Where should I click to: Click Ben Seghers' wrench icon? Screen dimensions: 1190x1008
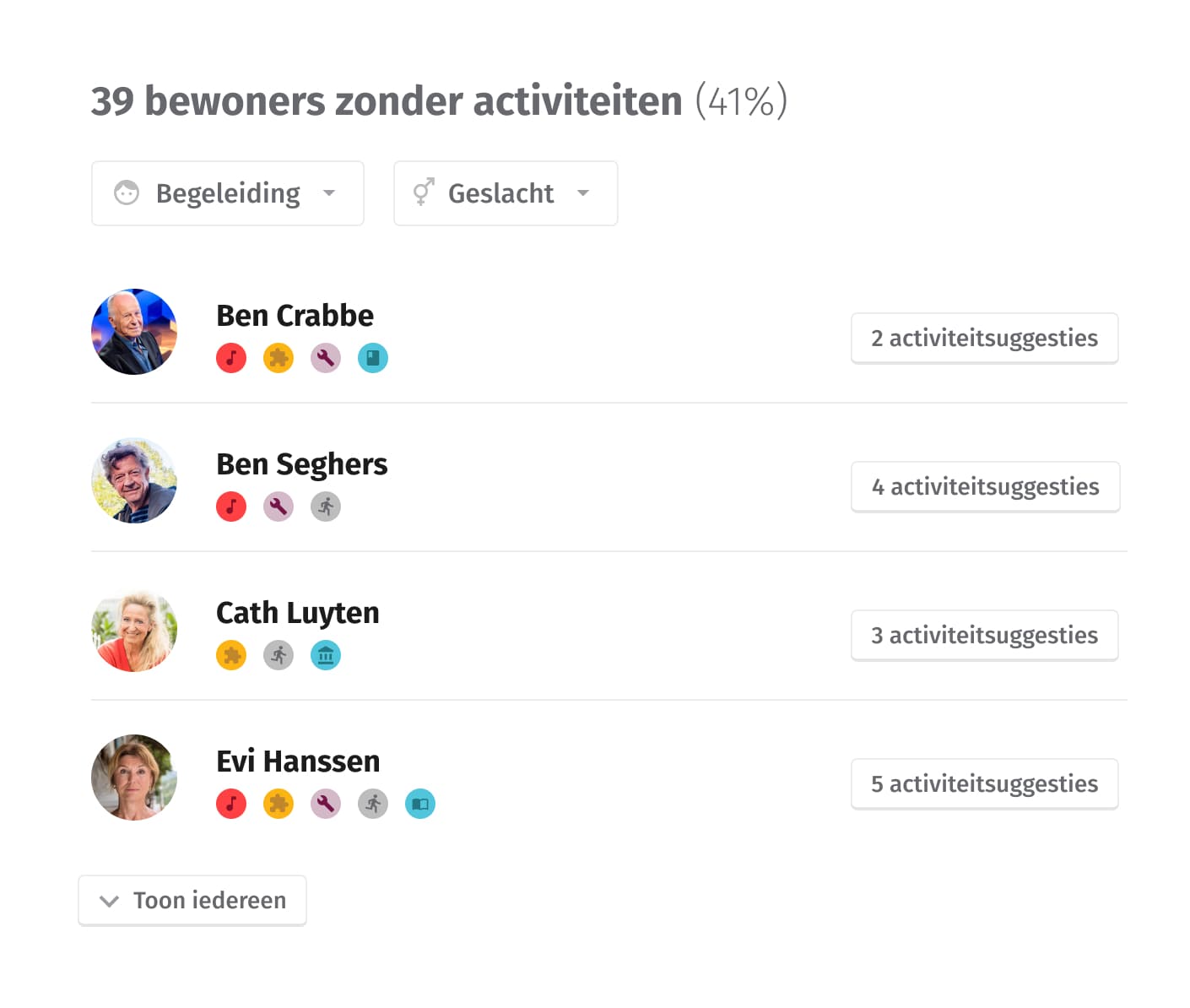click(279, 507)
